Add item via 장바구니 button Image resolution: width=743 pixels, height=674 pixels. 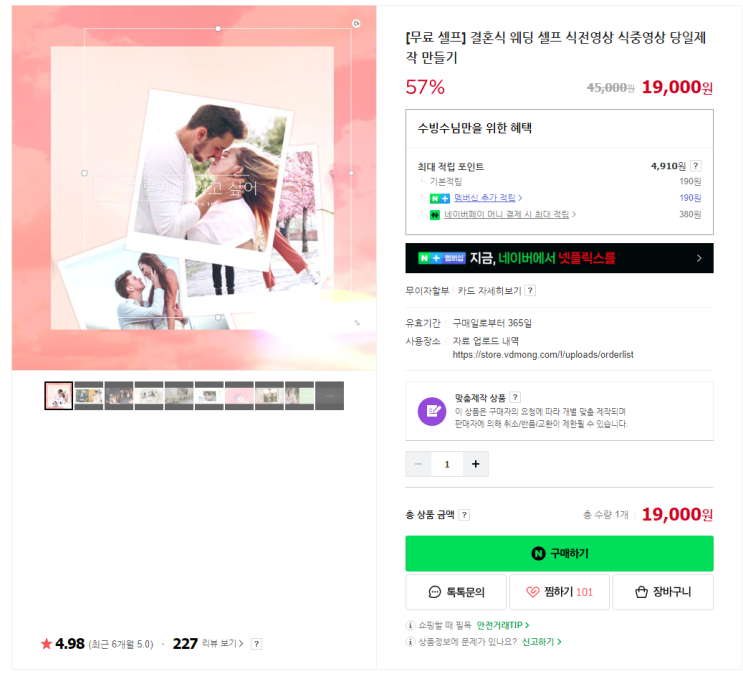663,592
